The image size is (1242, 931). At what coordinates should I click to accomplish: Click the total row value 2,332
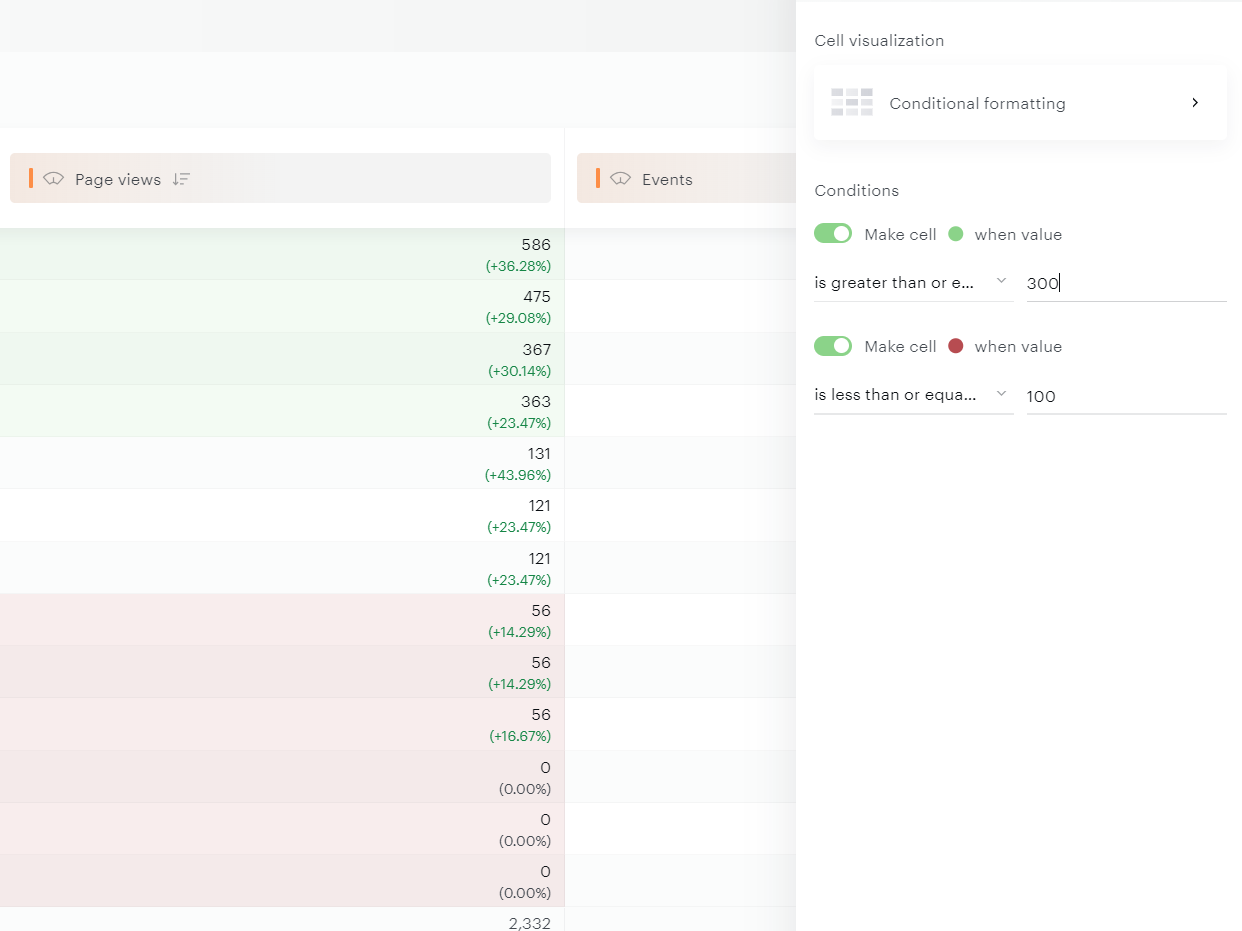pos(529,923)
